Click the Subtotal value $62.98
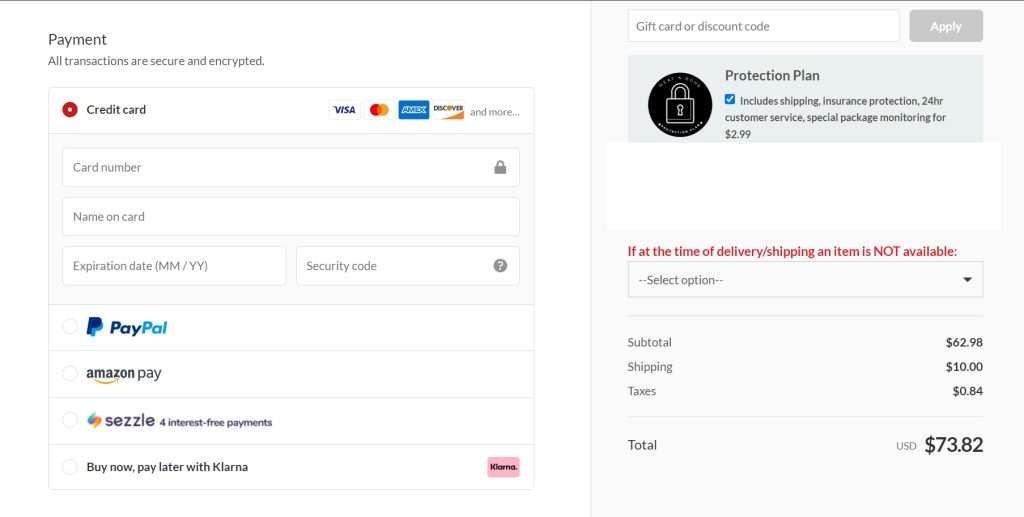Image resolution: width=1024 pixels, height=517 pixels. coord(964,342)
